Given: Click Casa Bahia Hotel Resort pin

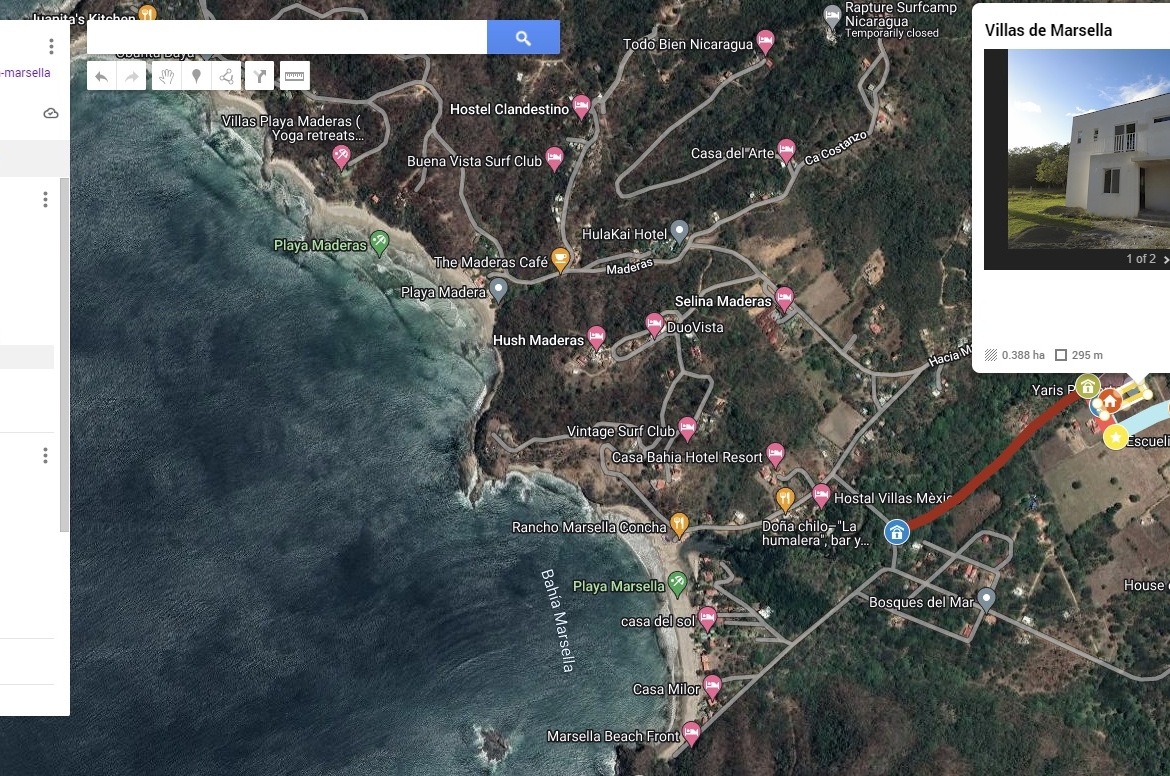Looking at the screenshot, I should pos(775,454).
